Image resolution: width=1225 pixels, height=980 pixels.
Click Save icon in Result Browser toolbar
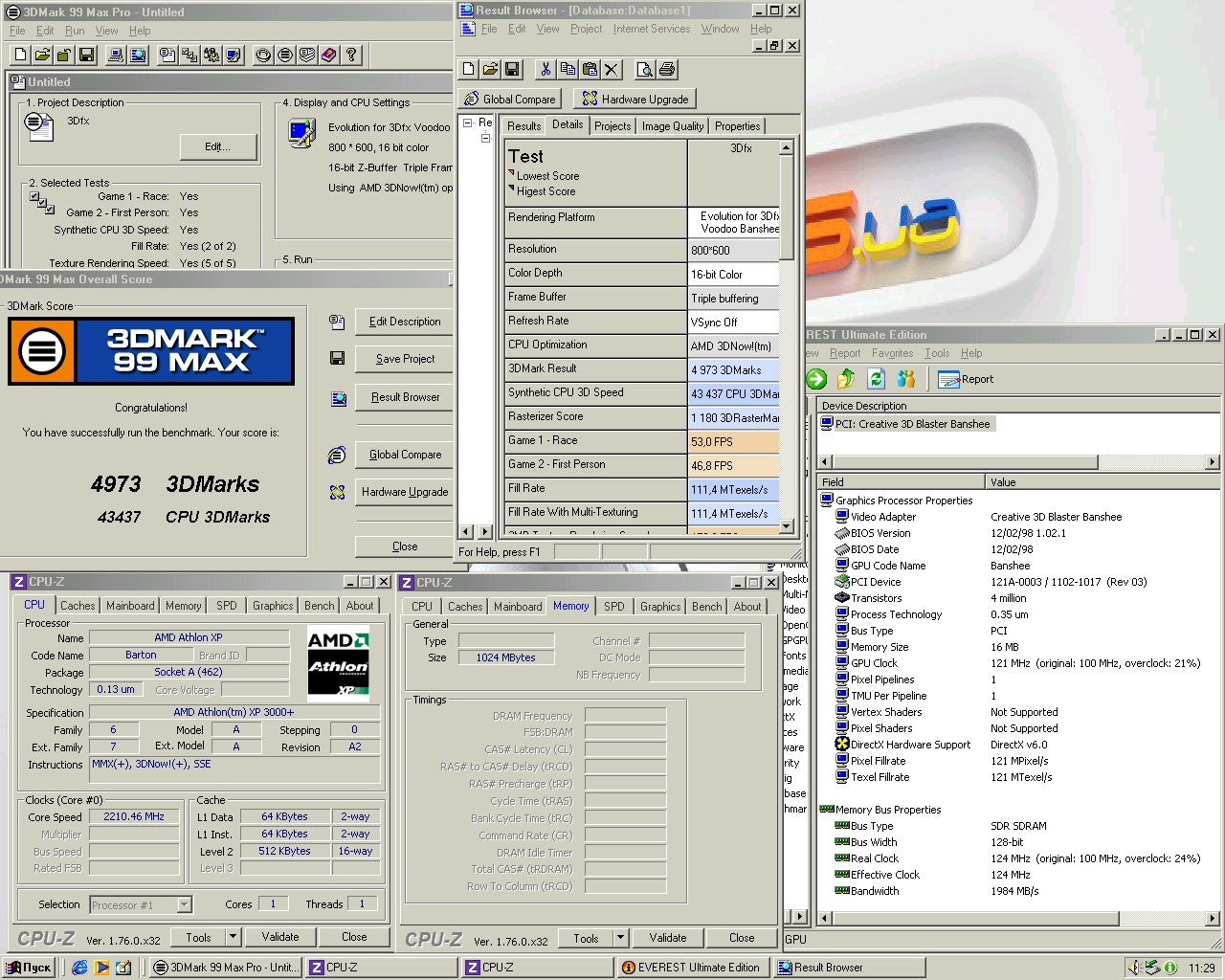(x=512, y=69)
